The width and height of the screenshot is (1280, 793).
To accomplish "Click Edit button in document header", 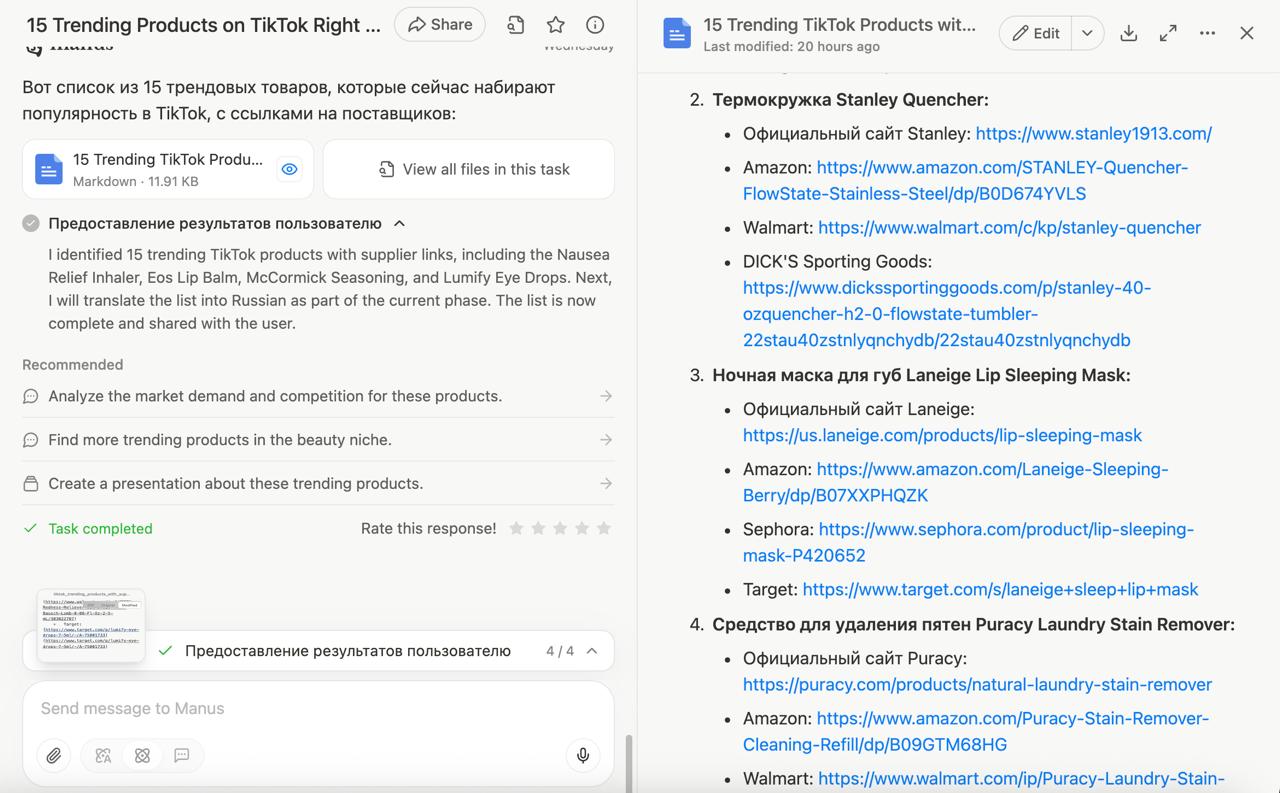I will point(1035,33).
